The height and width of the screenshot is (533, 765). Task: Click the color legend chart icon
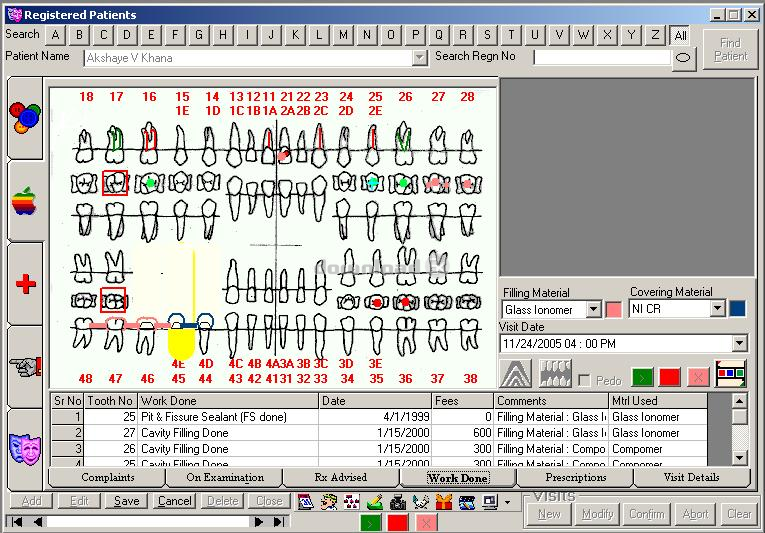point(730,374)
